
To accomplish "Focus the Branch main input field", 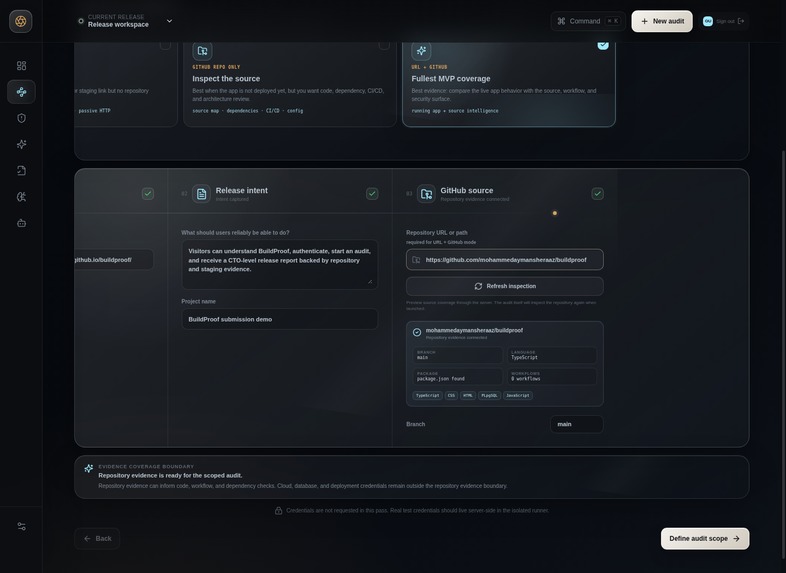I will pyautogui.click(x=576, y=424).
